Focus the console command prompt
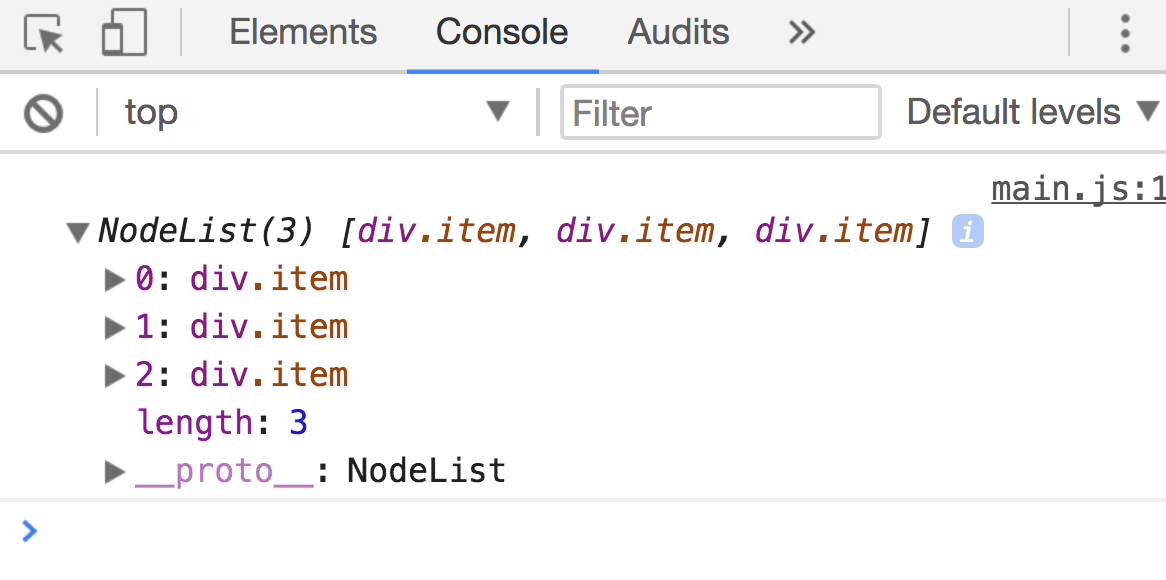 point(400,531)
